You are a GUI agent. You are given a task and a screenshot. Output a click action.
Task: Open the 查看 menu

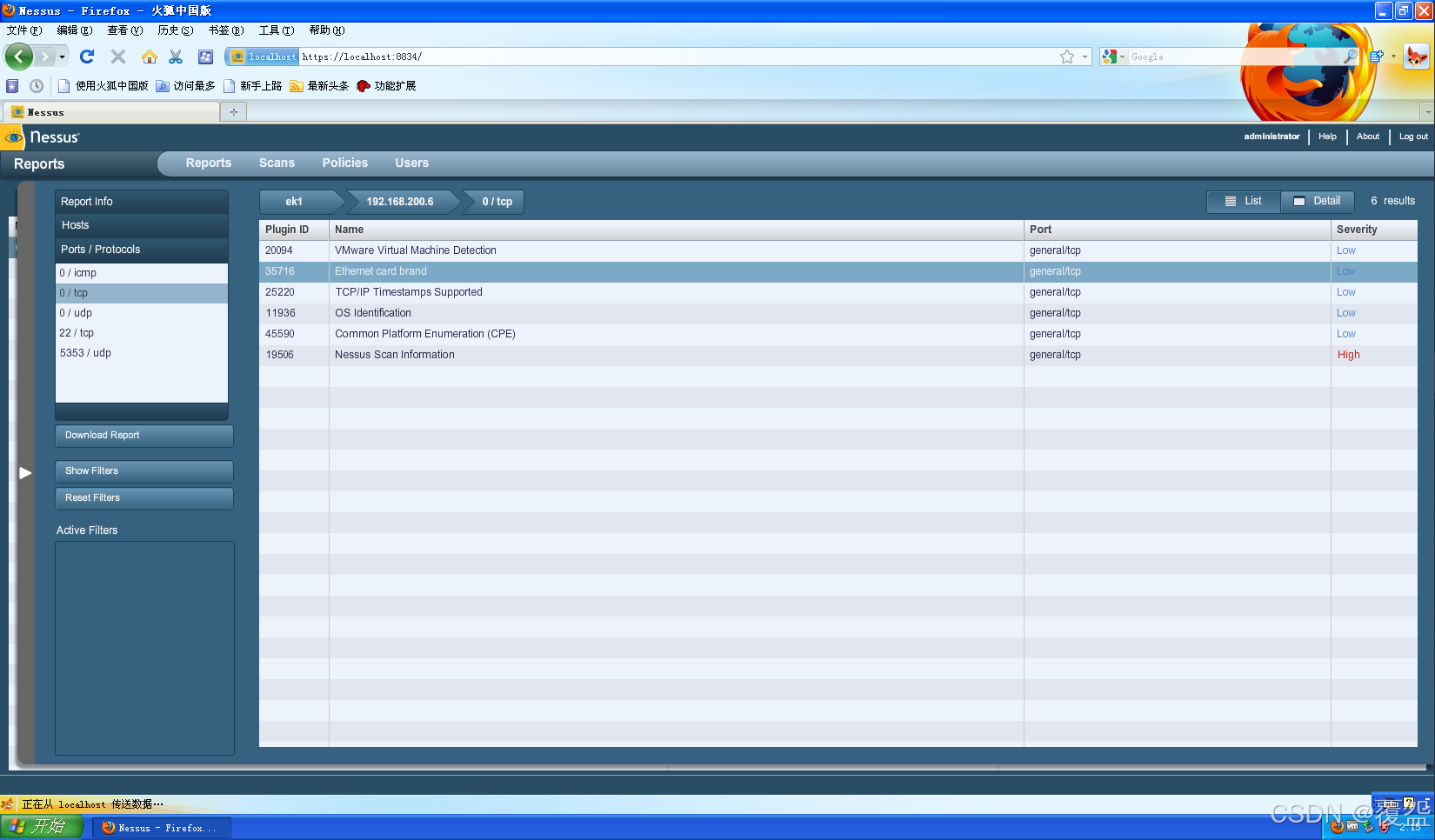click(125, 30)
